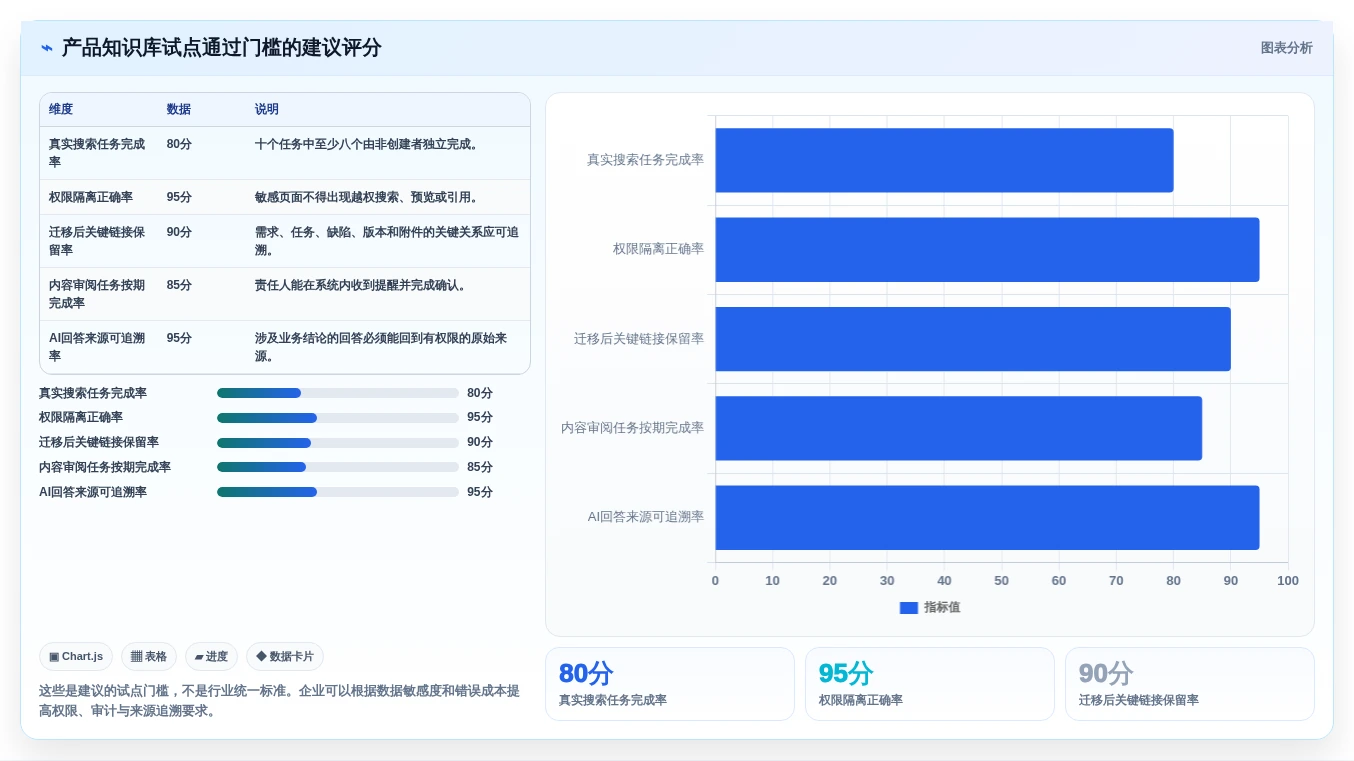
Task: Click the 85分 value in the table
Action: click(x=179, y=285)
